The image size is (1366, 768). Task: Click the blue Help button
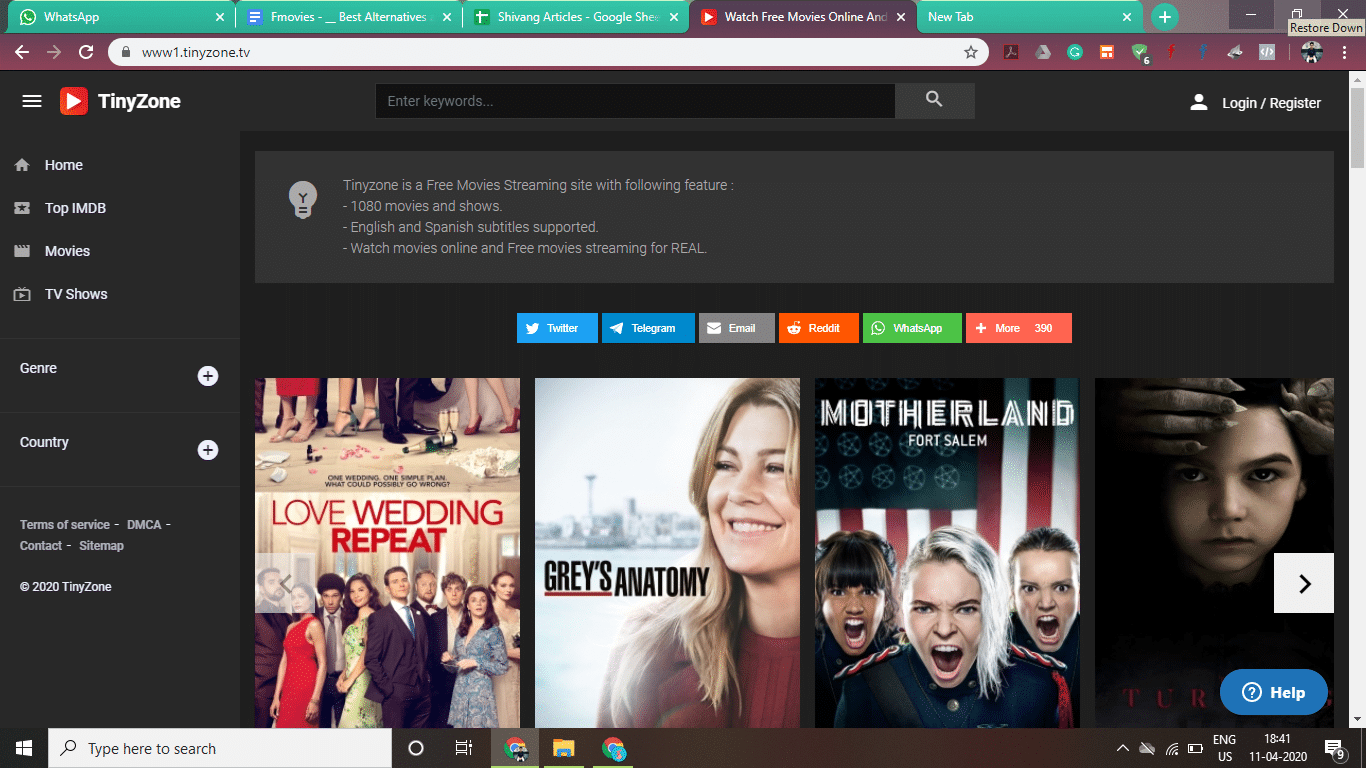pyautogui.click(x=1274, y=692)
